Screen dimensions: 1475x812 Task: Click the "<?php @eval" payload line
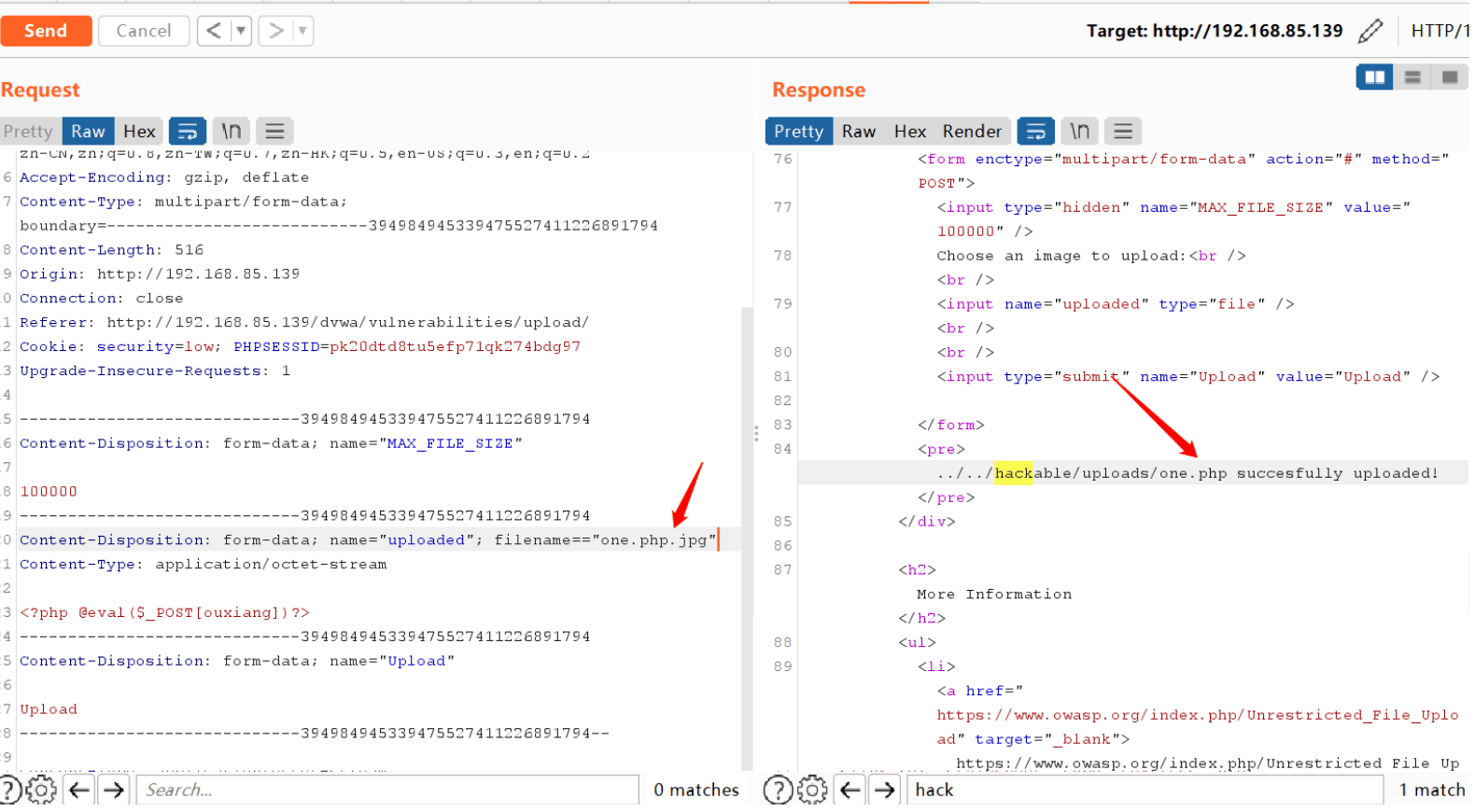pos(164,613)
